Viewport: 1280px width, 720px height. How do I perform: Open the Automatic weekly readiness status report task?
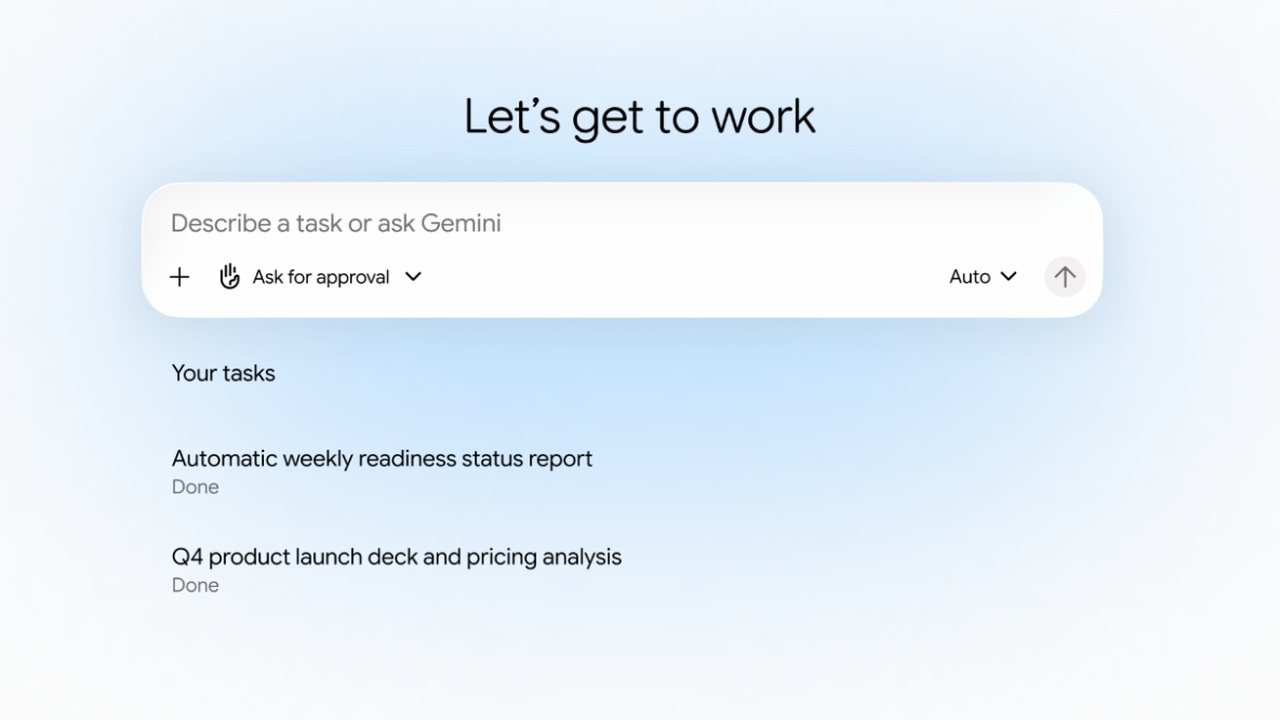382,459
